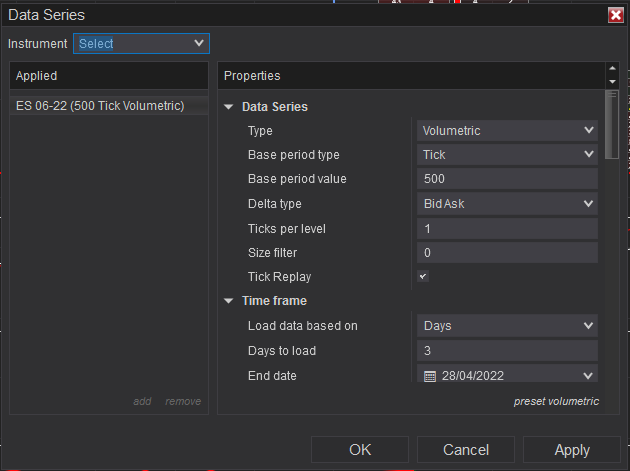Click the Days to load field
The image size is (630, 471).
point(507,350)
